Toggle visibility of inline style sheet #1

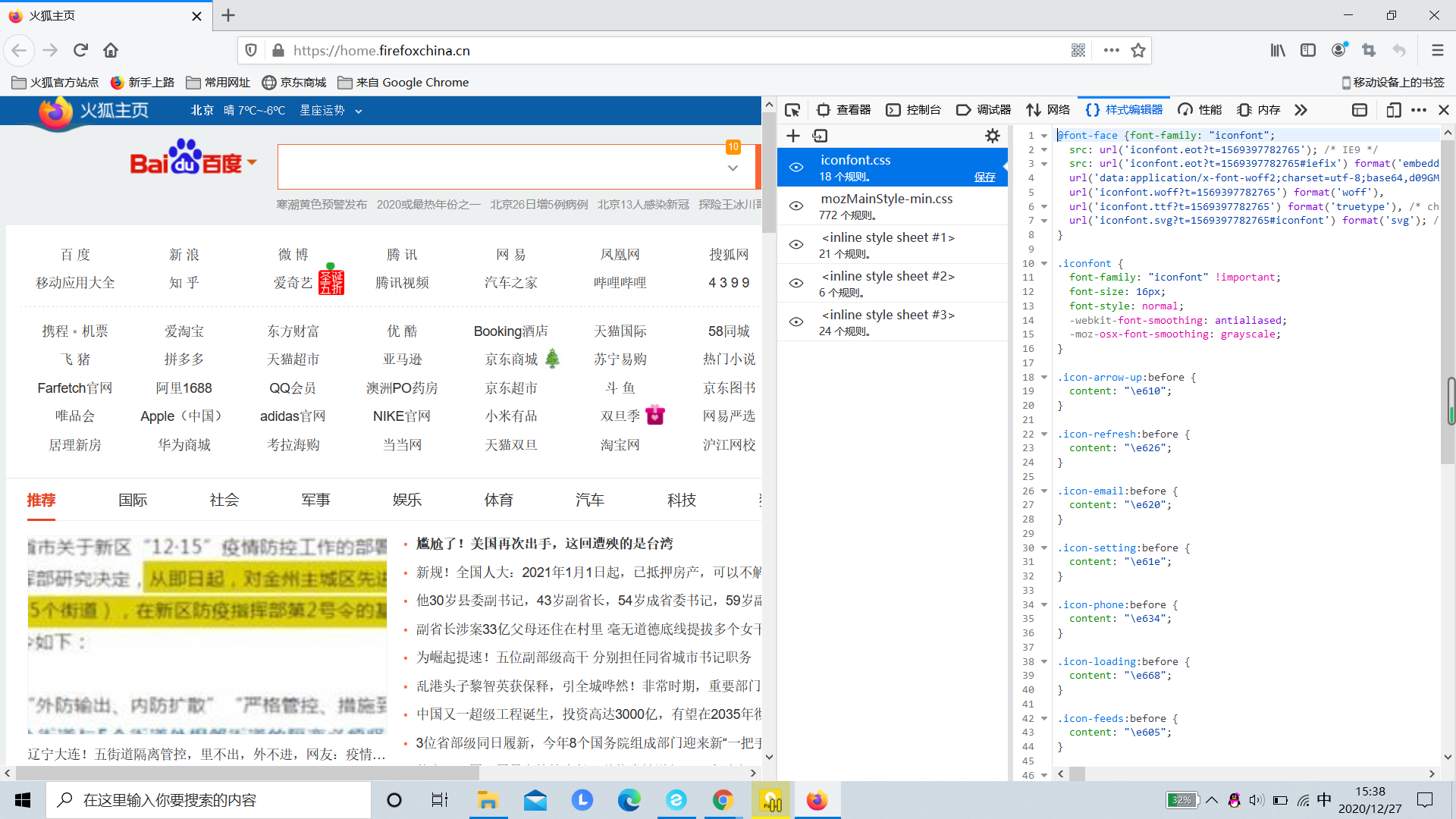click(x=796, y=244)
